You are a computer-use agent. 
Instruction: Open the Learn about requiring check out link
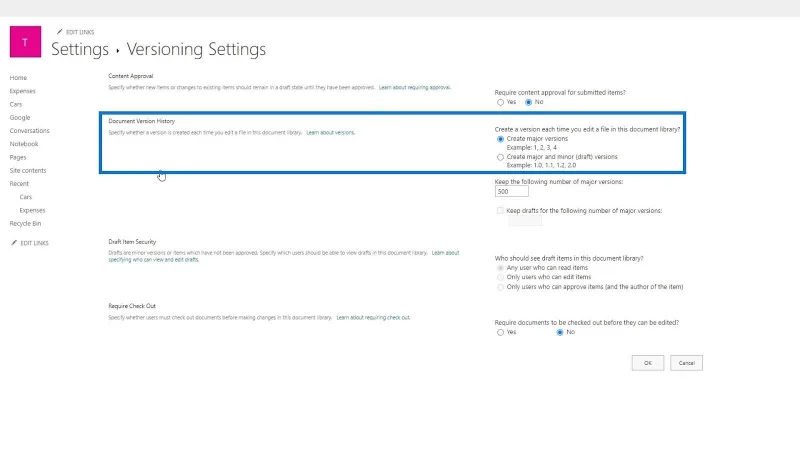coord(373,317)
